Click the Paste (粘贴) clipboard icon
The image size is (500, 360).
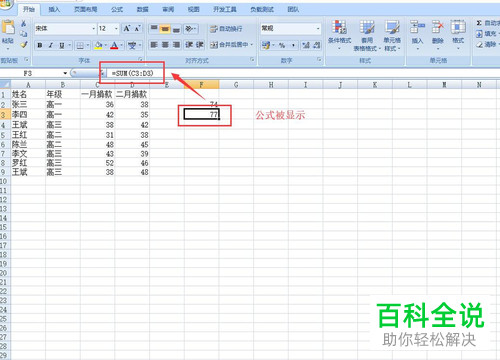(8, 27)
